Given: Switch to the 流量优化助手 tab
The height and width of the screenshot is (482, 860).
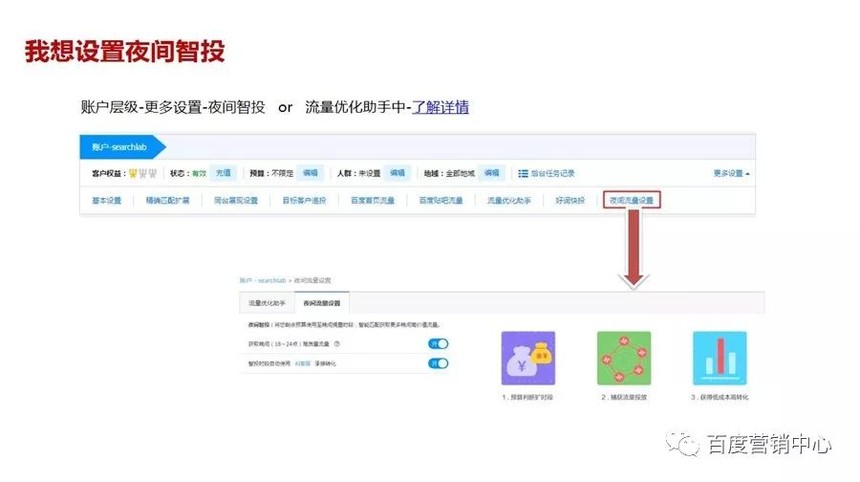Looking at the screenshot, I should click(x=267, y=303).
